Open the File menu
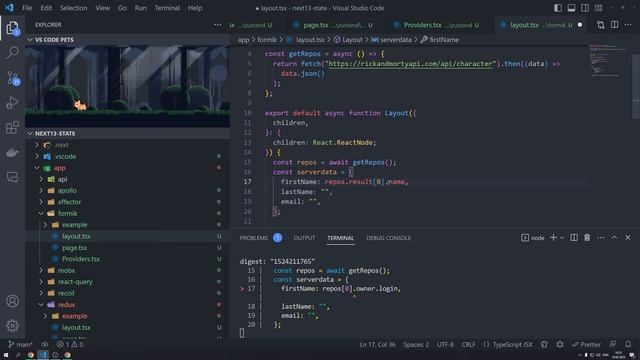Screen dimensions: 640x360 pos(27,8)
